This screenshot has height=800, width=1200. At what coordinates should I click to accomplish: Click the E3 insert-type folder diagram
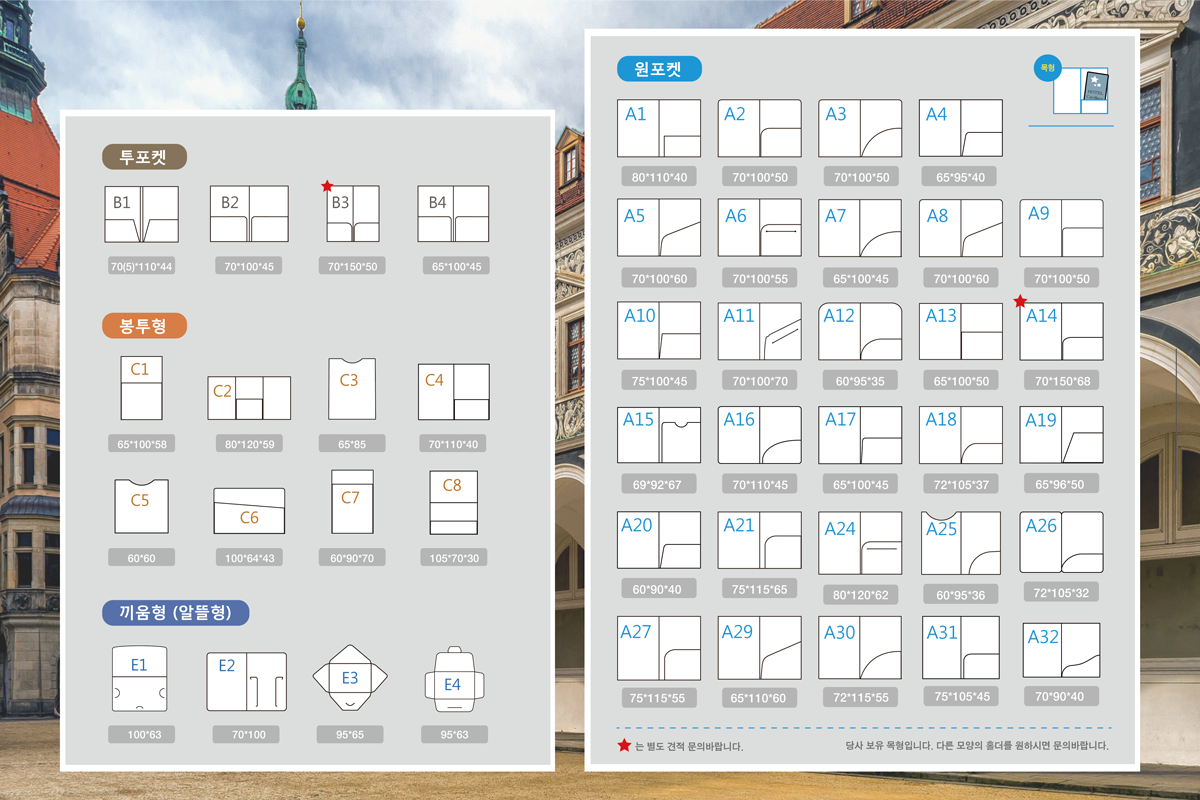pos(350,680)
